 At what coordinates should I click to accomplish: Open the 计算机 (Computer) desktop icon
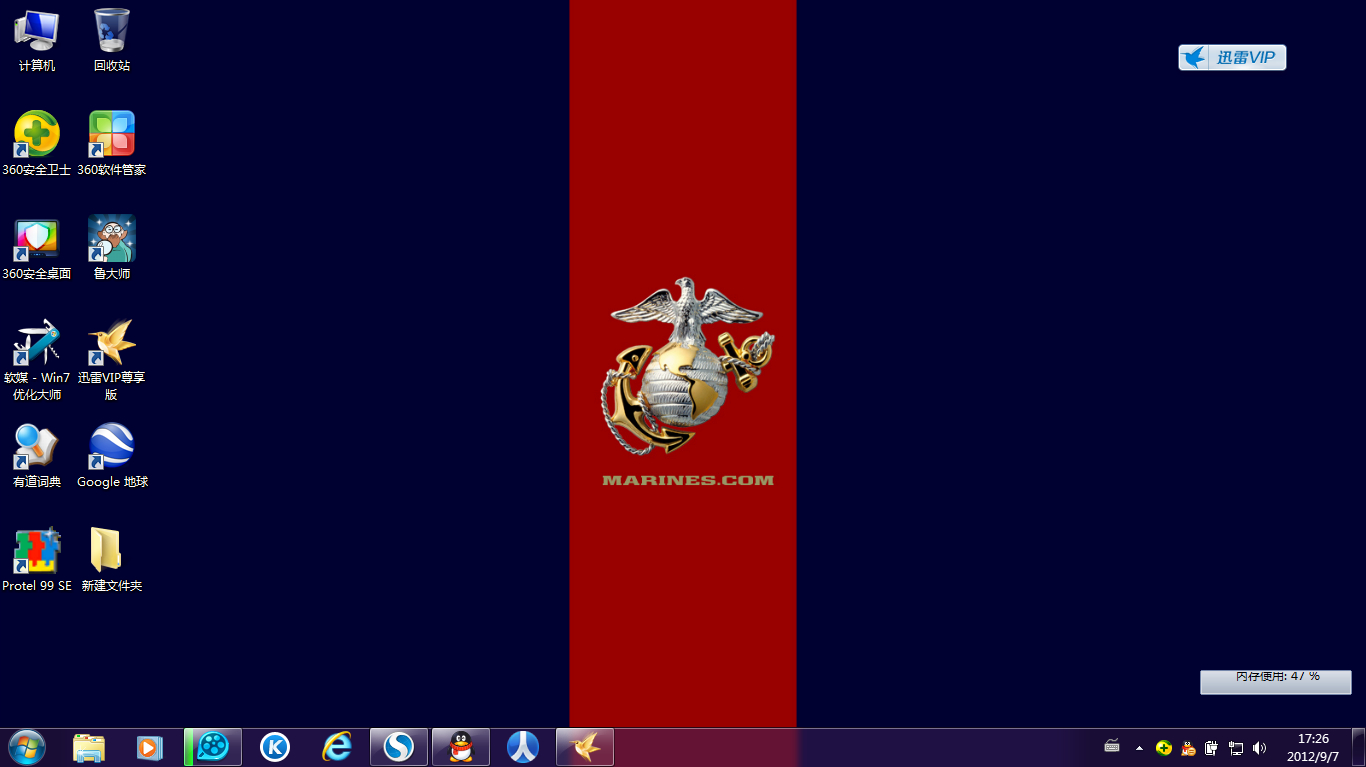coord(37,41)
